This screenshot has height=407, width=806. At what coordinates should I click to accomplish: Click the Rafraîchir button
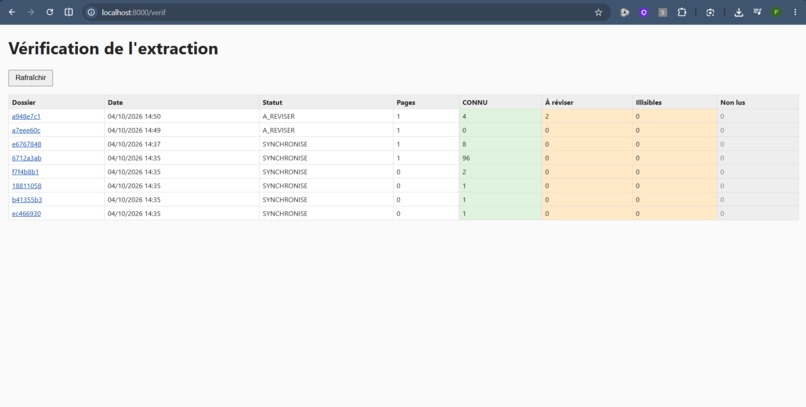pyautogui.click(x=31, y=78)
